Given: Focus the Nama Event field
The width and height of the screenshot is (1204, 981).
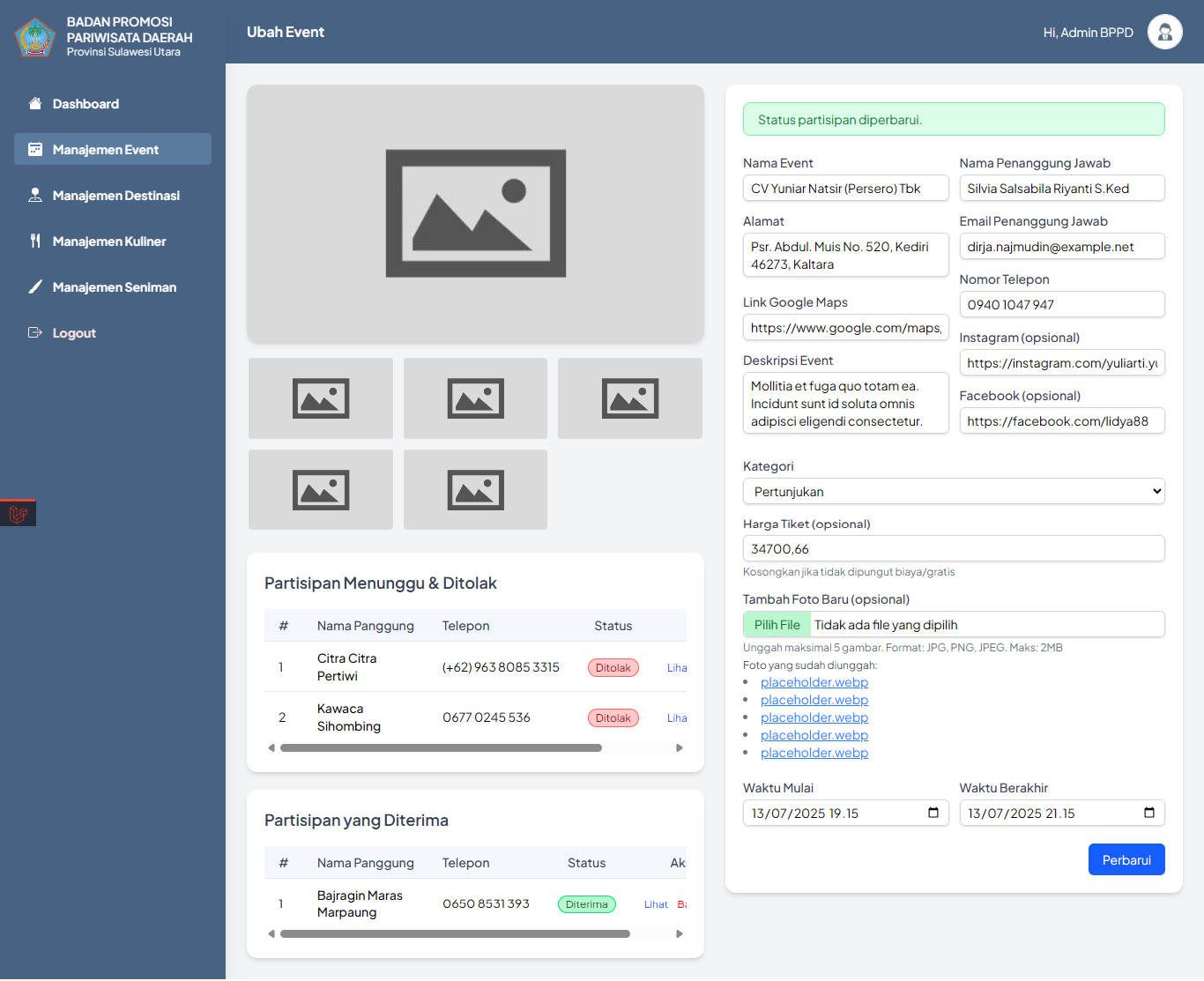Looking at the screenshot, I should pyautogui.click(x=845, y=188).
